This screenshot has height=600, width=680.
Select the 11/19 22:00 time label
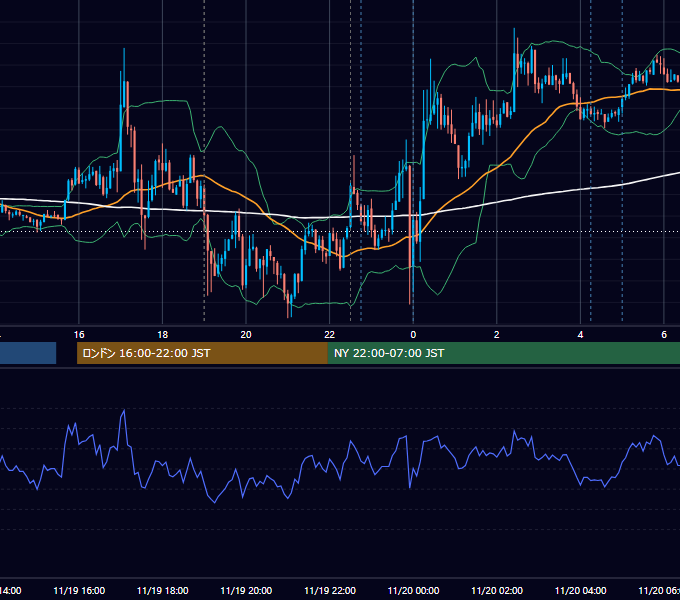[x=330, y=590]
